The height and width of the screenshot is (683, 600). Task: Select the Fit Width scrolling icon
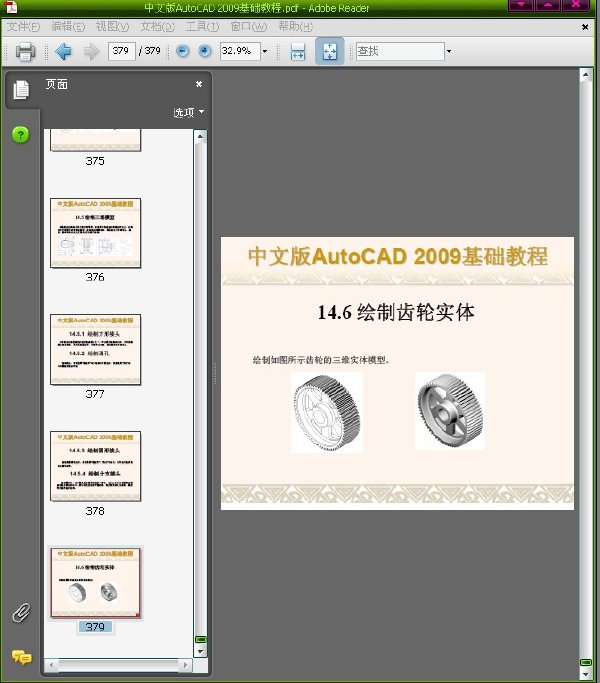(298, 51)
